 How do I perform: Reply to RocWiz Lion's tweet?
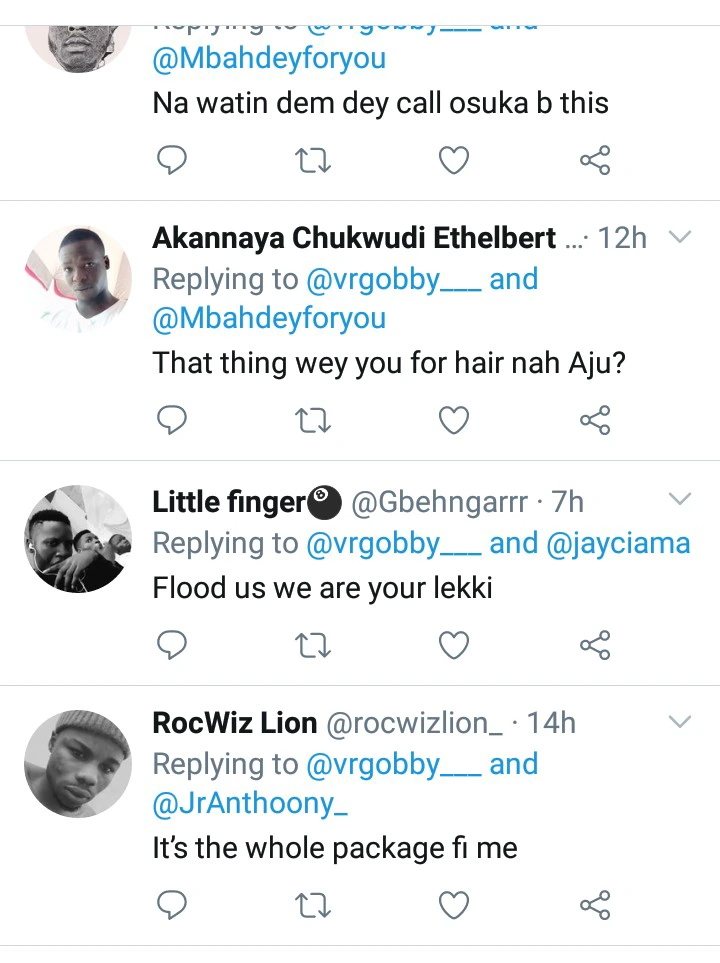173,906
